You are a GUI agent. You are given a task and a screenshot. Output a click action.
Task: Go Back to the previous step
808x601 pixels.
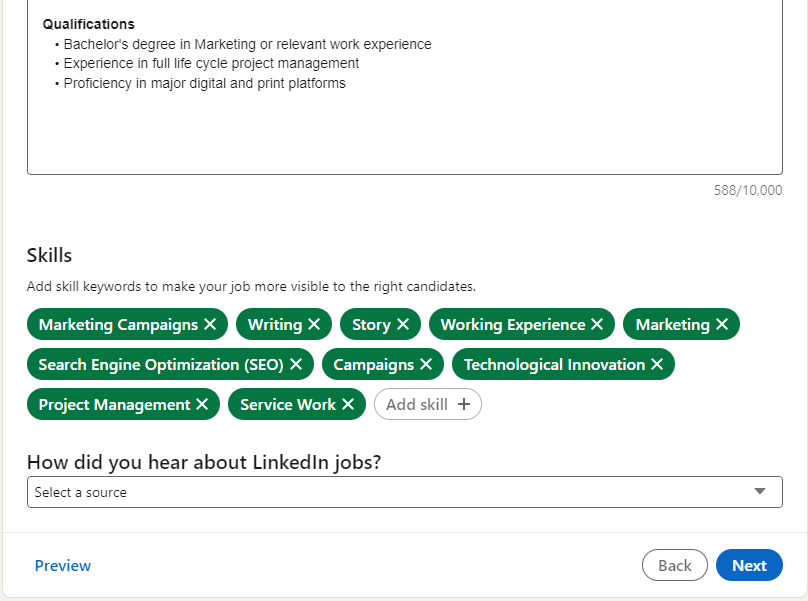[x=674, y=565]
